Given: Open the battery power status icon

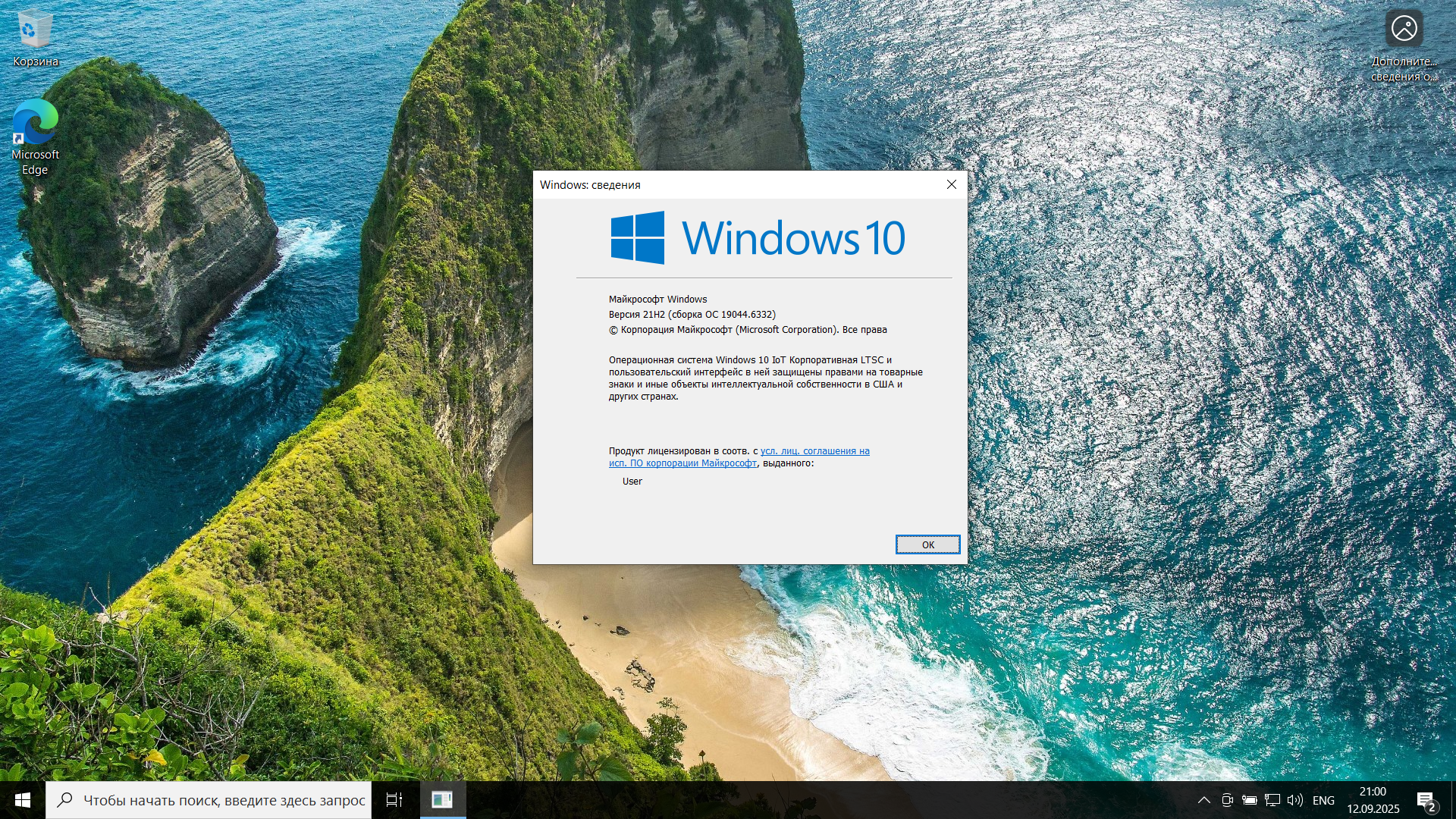Looking at the screenshot, I should point(1250,800).
